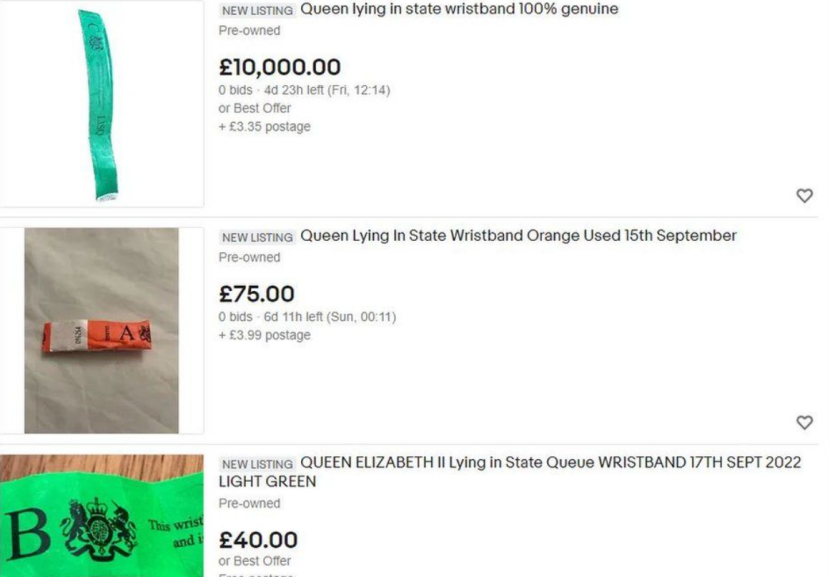Click heart icon on orange wristband listing
Viewport: 831px width, 577px height.
(x=804, y=422)
